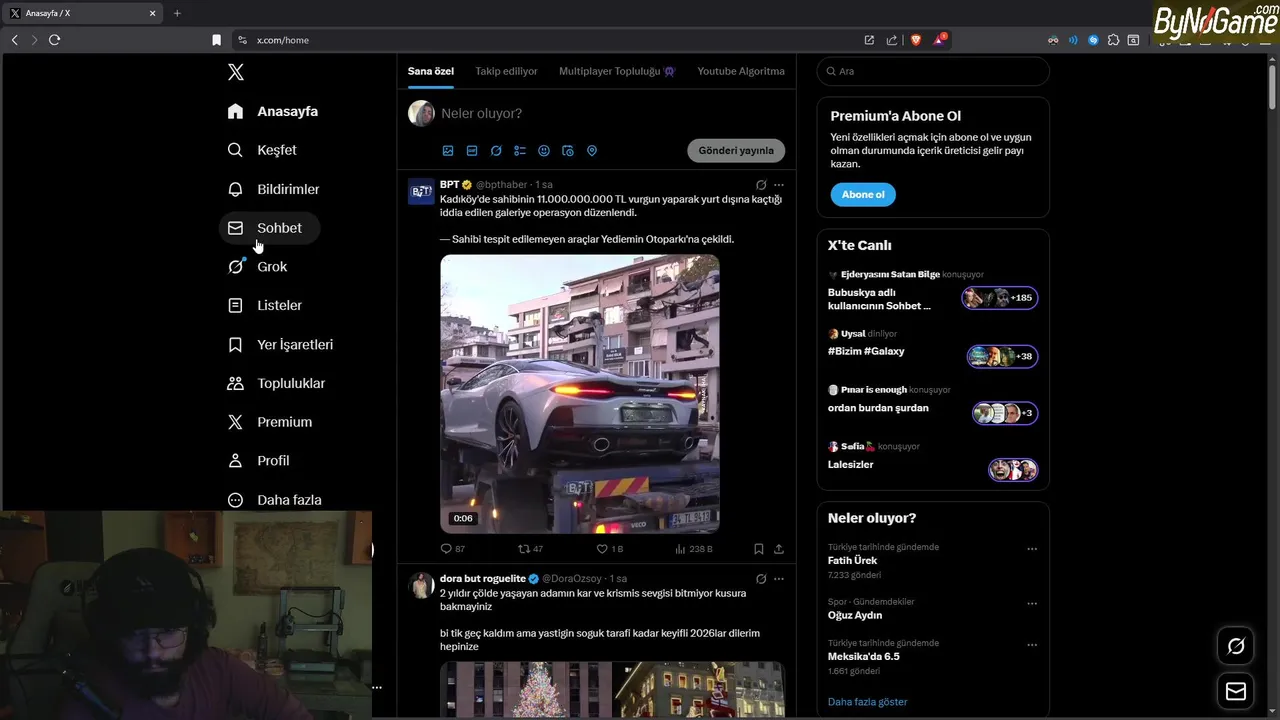The height and width of the screenshot is (720, 1280).
Task: Click Daha fazla göster link
Action: point(867,702)
